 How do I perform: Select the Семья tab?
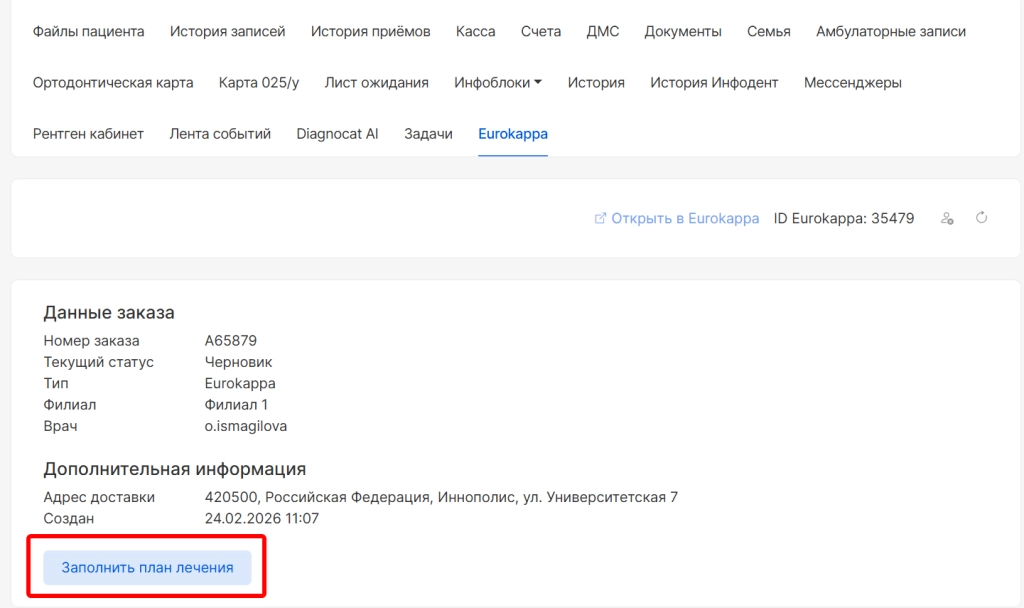(768, 31)
